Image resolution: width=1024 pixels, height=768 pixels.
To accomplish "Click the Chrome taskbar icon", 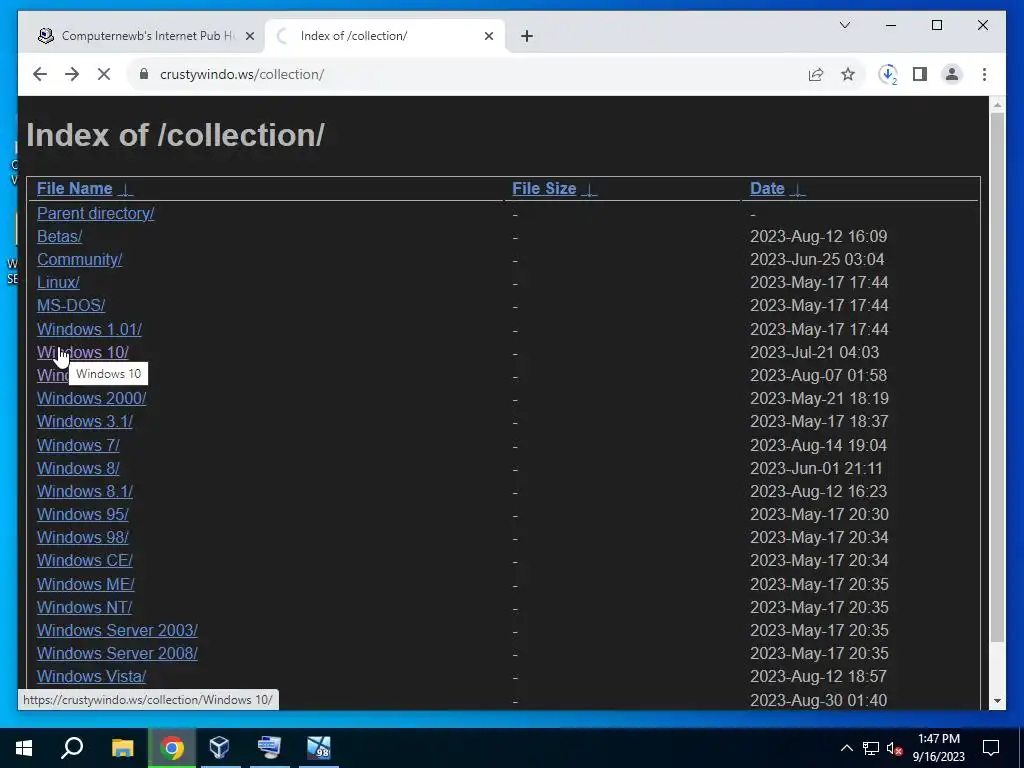I will 172,748.
